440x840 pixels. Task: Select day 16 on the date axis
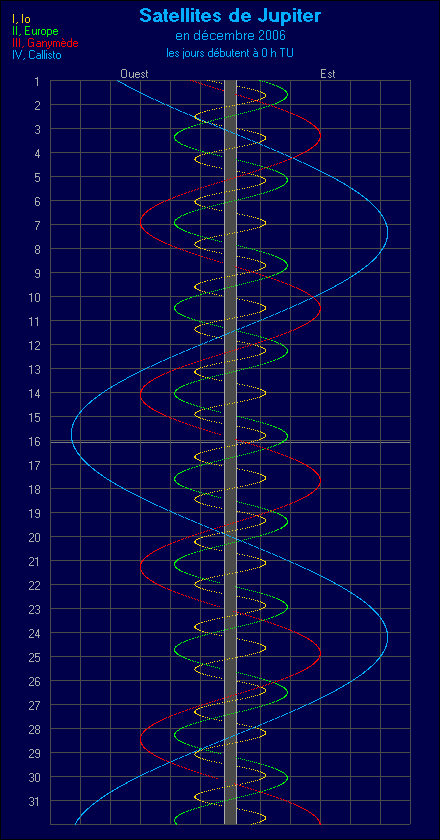click(x=35, y=441)
